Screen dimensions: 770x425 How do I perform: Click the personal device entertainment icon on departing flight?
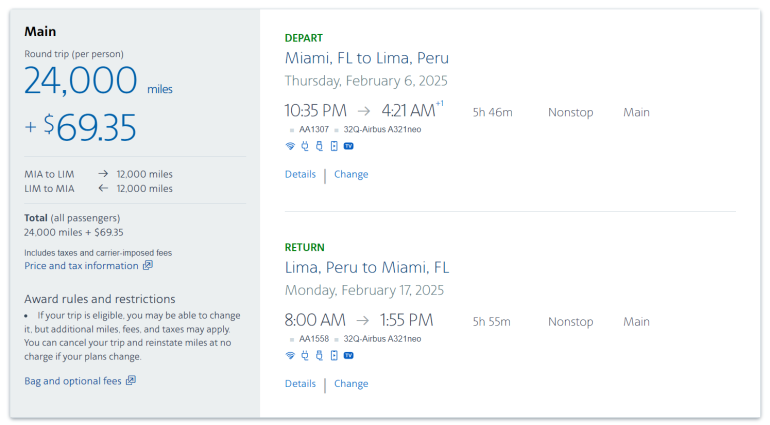coord(333,146)
